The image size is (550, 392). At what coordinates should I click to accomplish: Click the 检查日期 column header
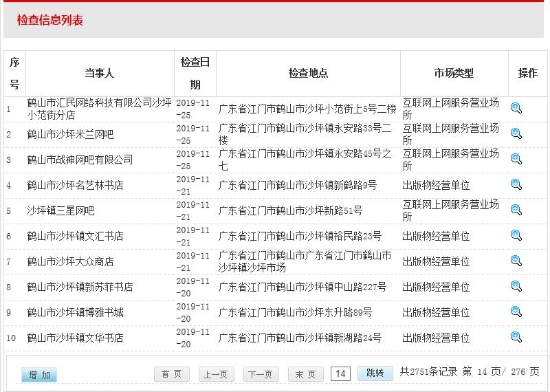pyautogui.click(x=195, y=73)
